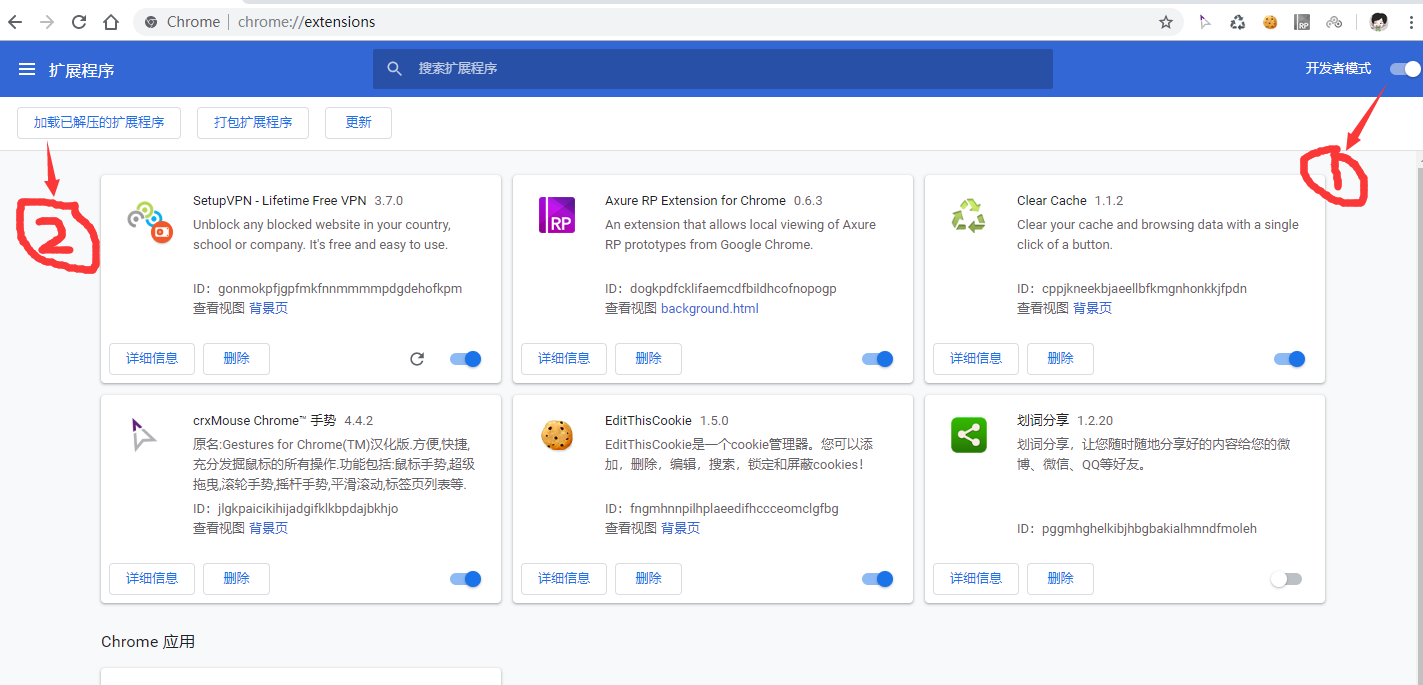Focus the 搜索扩展程序 search field

tap(713, 69)
